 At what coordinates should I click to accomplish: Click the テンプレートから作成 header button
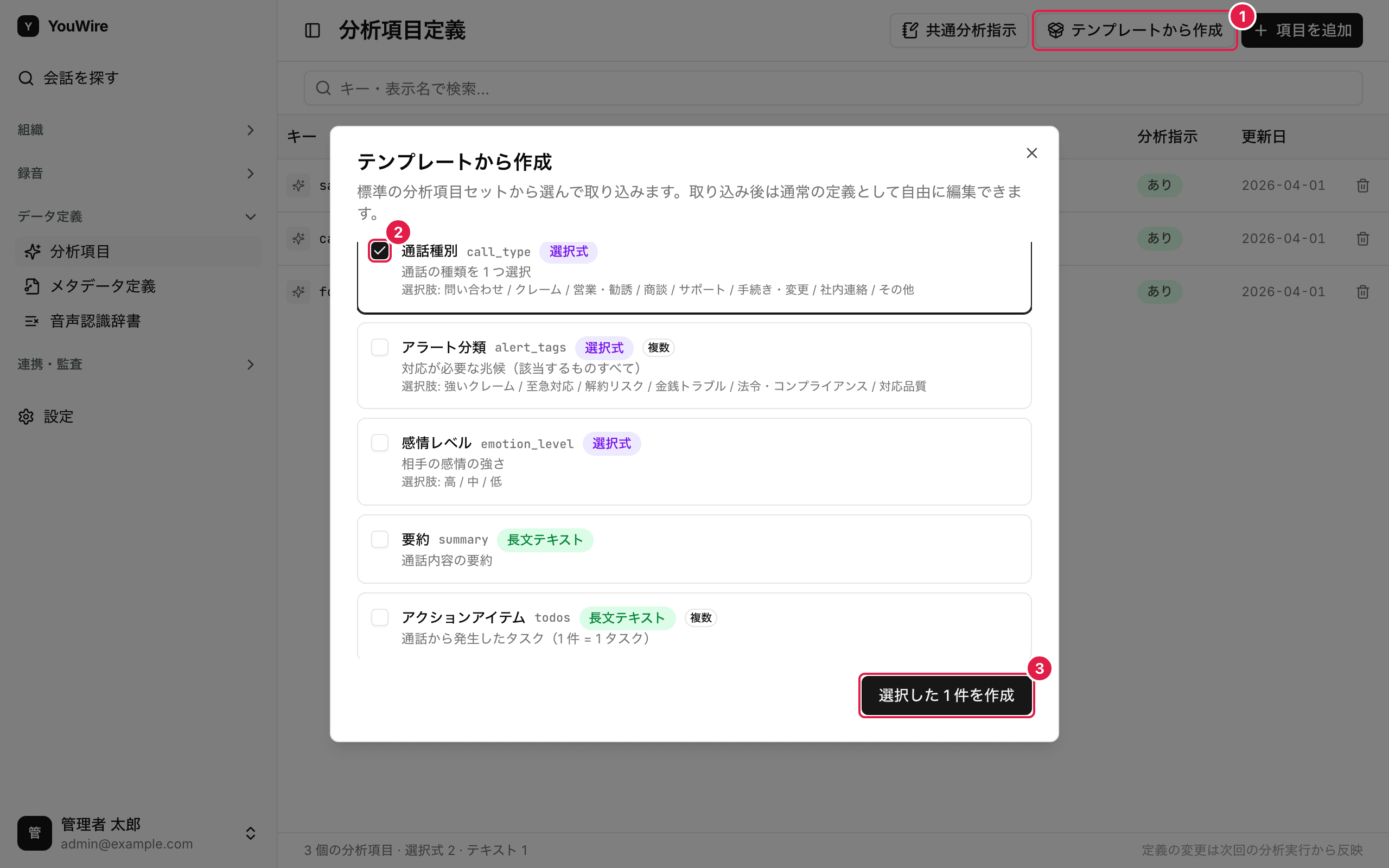pyautogui.click(x=1135, y=30)
